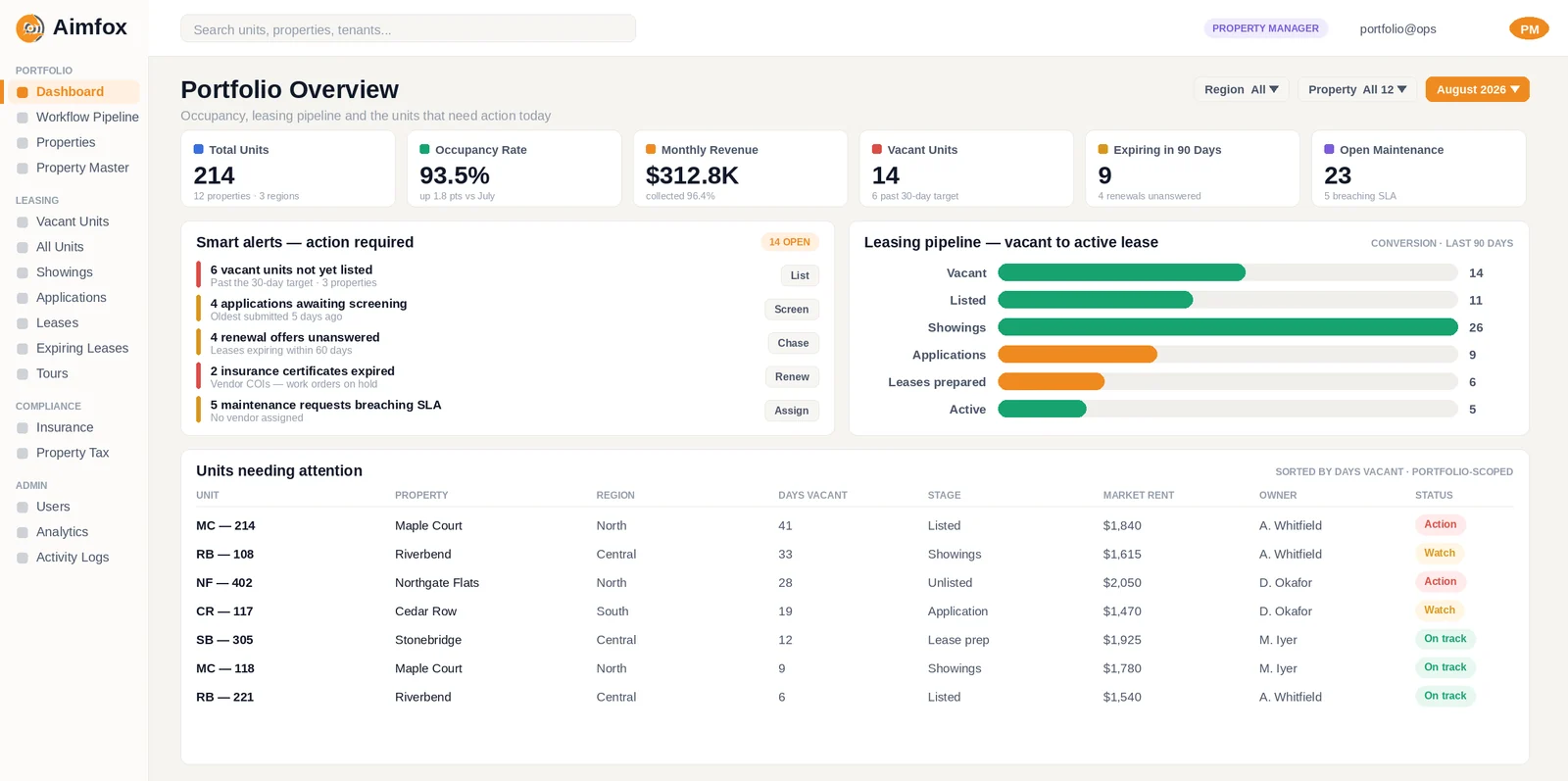Click the Insurance sidebar icon
Screen dimensions: 1568x781
[x=23, y=428]
